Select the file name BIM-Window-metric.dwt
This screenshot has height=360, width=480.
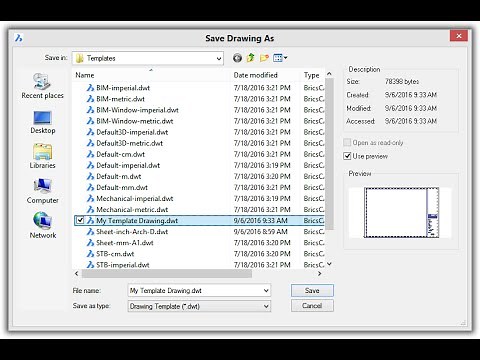coord(135,121)
